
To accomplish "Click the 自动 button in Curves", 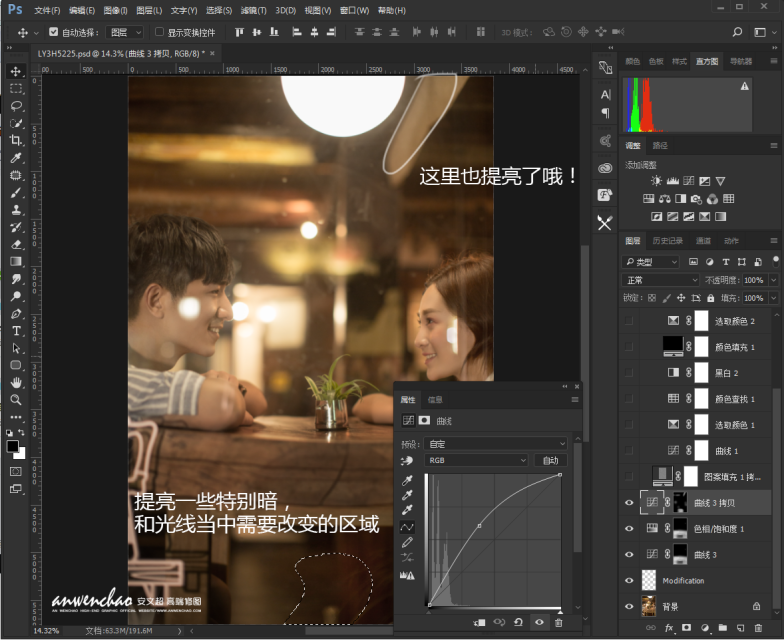I will click(x=550, y=460).
